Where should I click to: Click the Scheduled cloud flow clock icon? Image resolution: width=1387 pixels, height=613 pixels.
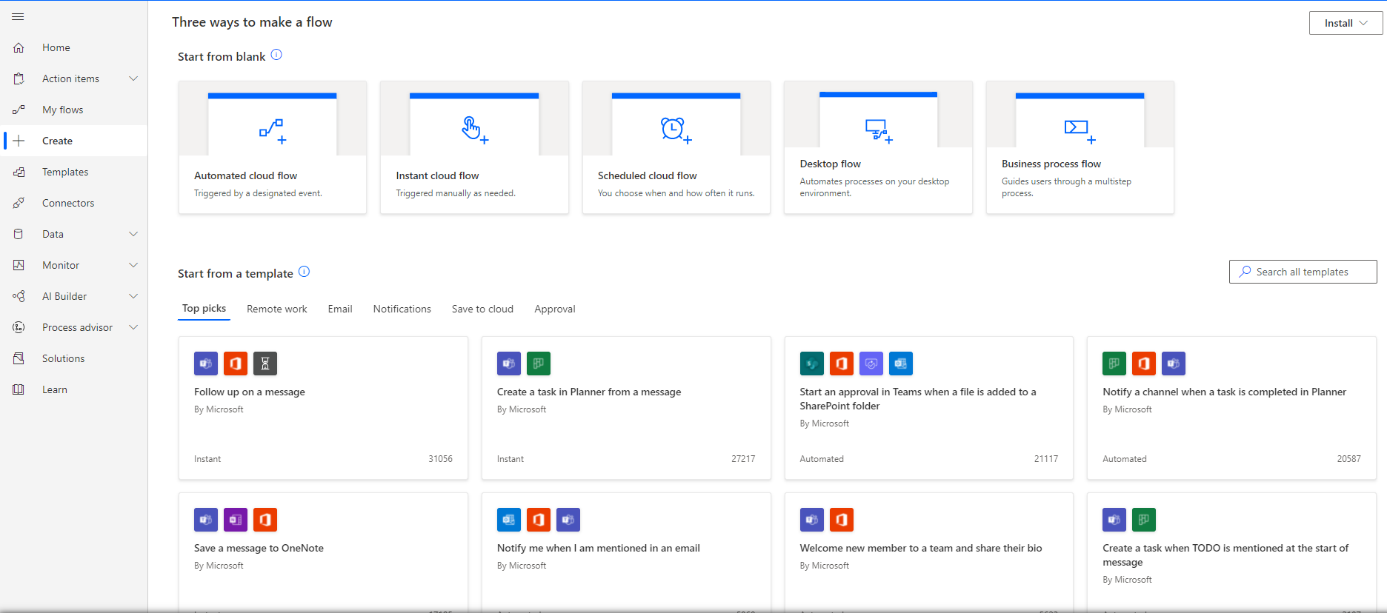coord(675,129)
